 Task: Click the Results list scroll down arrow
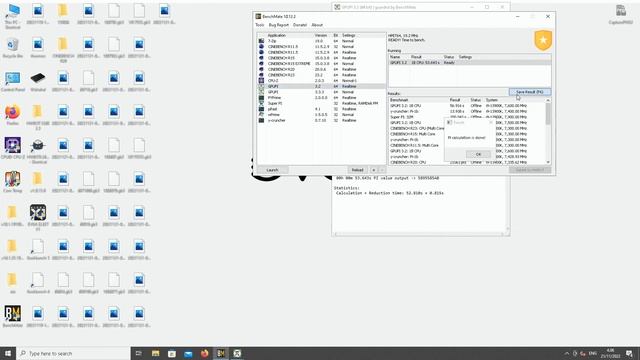click(548, 162)
